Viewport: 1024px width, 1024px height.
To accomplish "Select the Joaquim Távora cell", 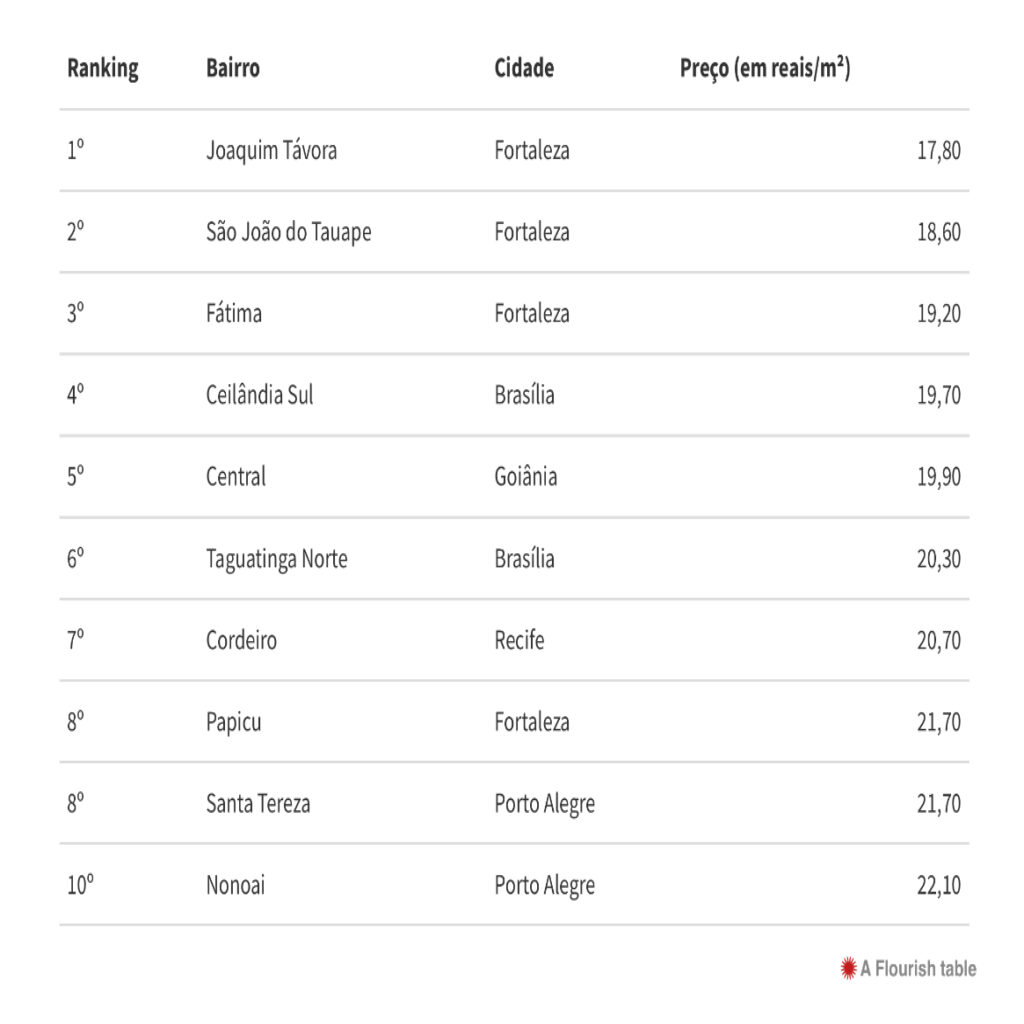I will click(271, 151).
